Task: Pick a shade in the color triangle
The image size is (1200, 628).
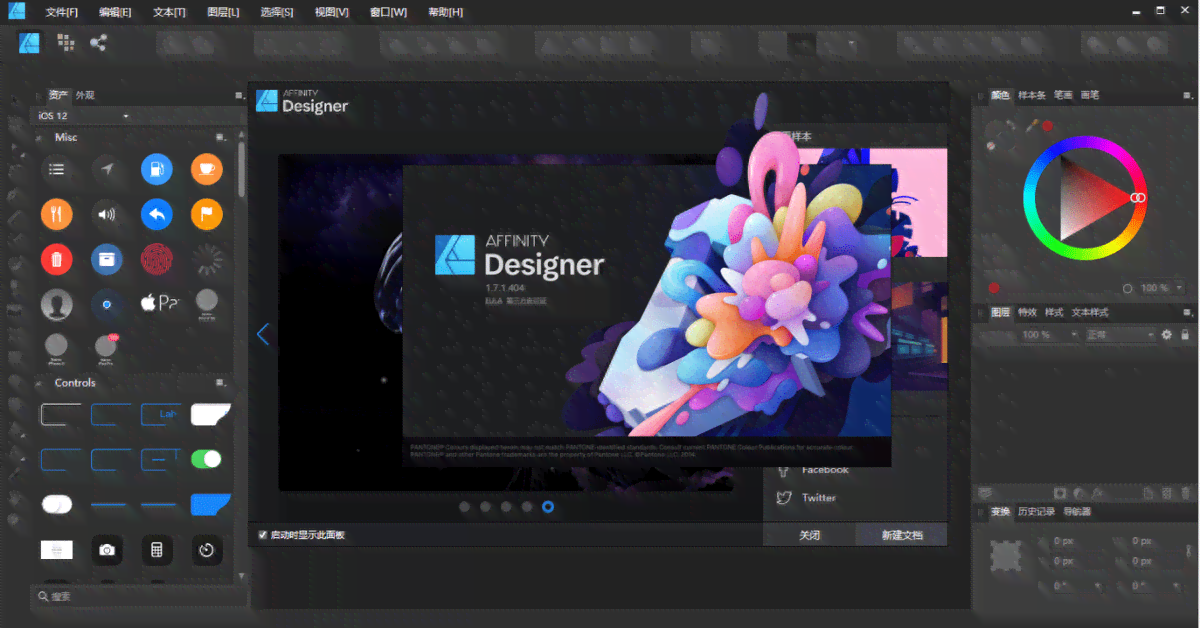Action: point(1086,198)
